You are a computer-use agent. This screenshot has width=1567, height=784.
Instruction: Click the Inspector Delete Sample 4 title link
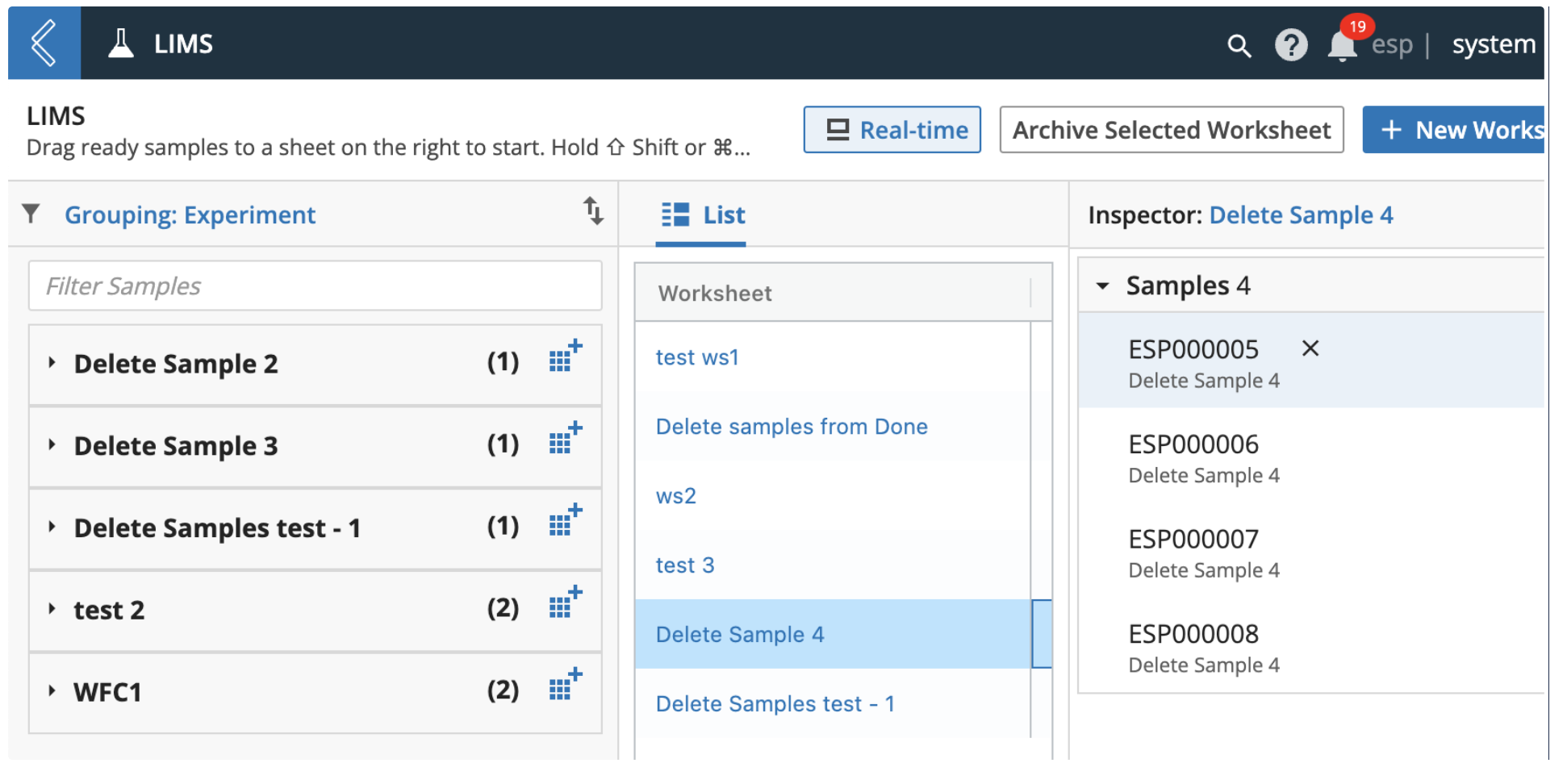point(1301,215)
